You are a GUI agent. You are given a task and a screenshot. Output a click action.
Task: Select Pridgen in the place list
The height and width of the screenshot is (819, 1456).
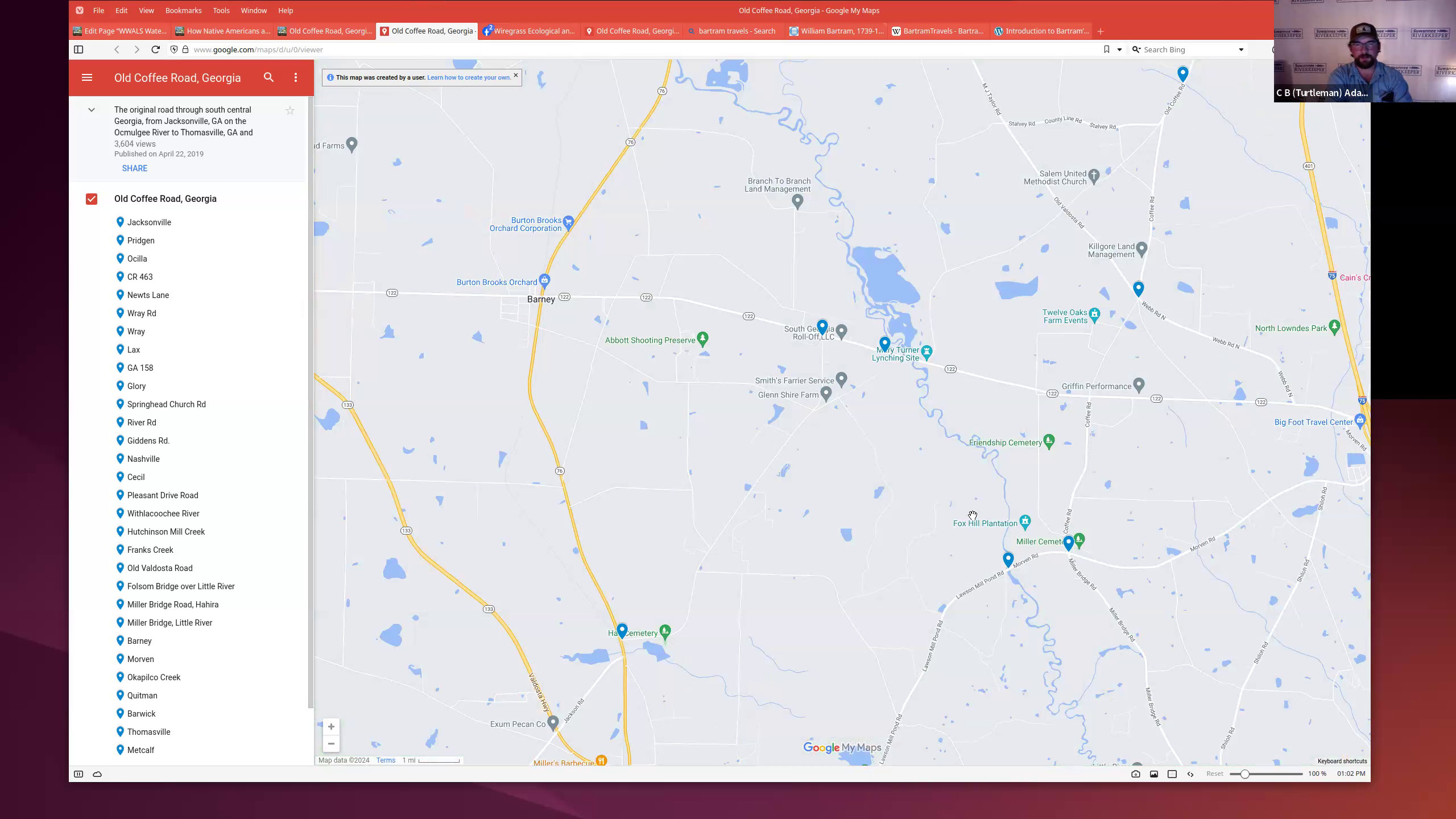pos(141,241)
